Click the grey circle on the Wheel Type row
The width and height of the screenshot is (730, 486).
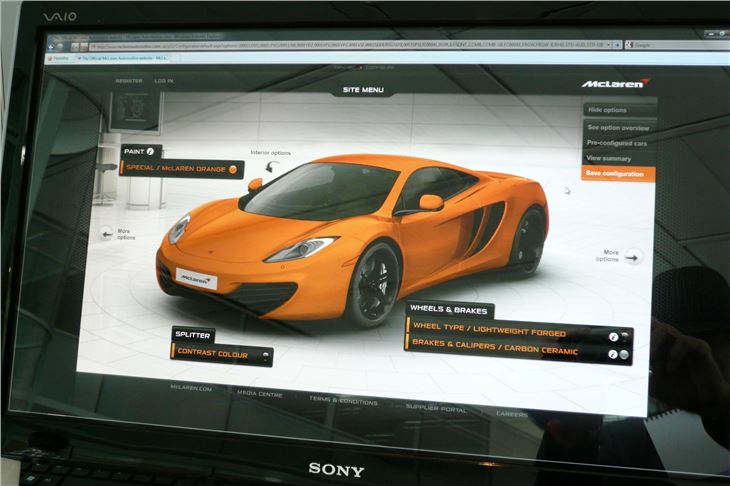point(625,336)
